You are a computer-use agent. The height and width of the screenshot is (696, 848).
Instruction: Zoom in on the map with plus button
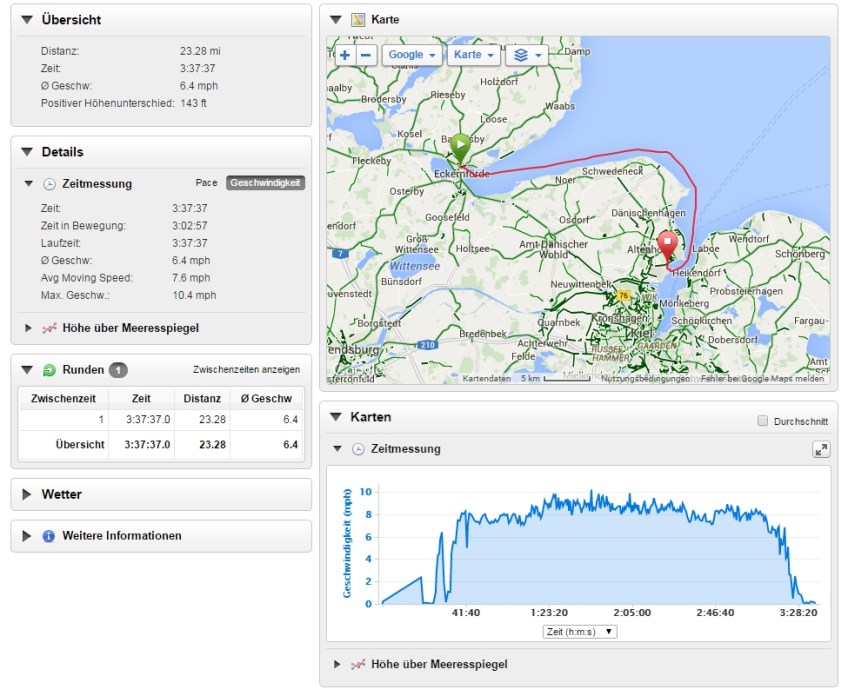(x=345, y=55)
